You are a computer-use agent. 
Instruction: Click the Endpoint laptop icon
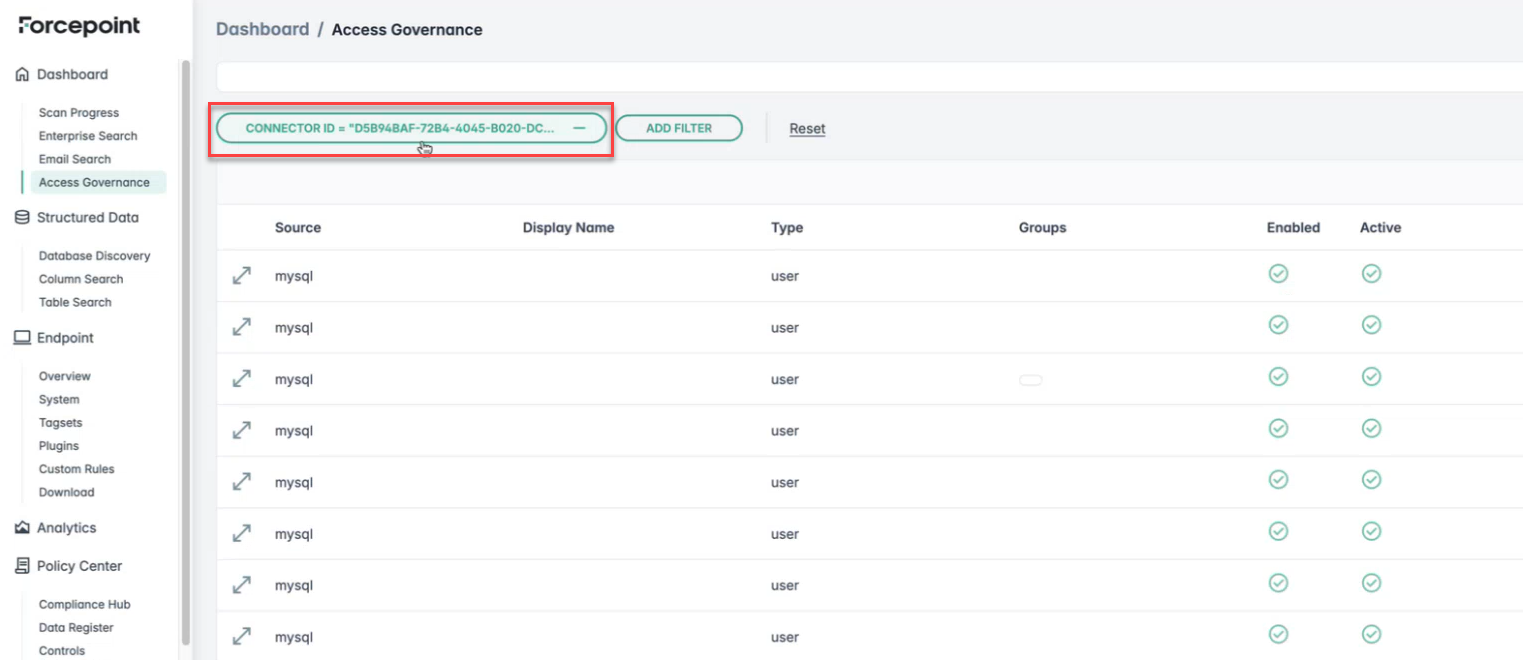click(x=22, y=338)
